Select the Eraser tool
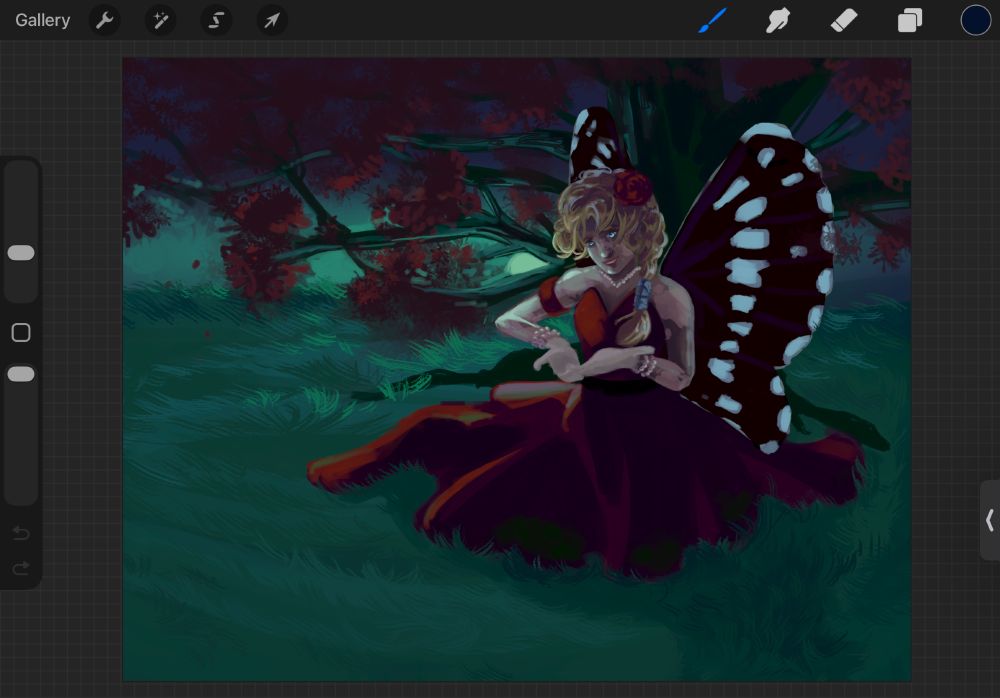 [x=844, y=20]
